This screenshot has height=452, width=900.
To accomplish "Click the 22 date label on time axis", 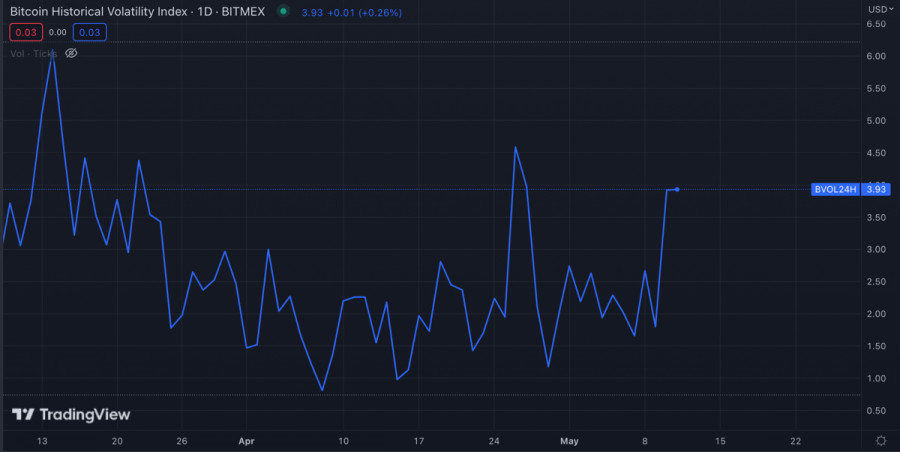I will [795, 440].
